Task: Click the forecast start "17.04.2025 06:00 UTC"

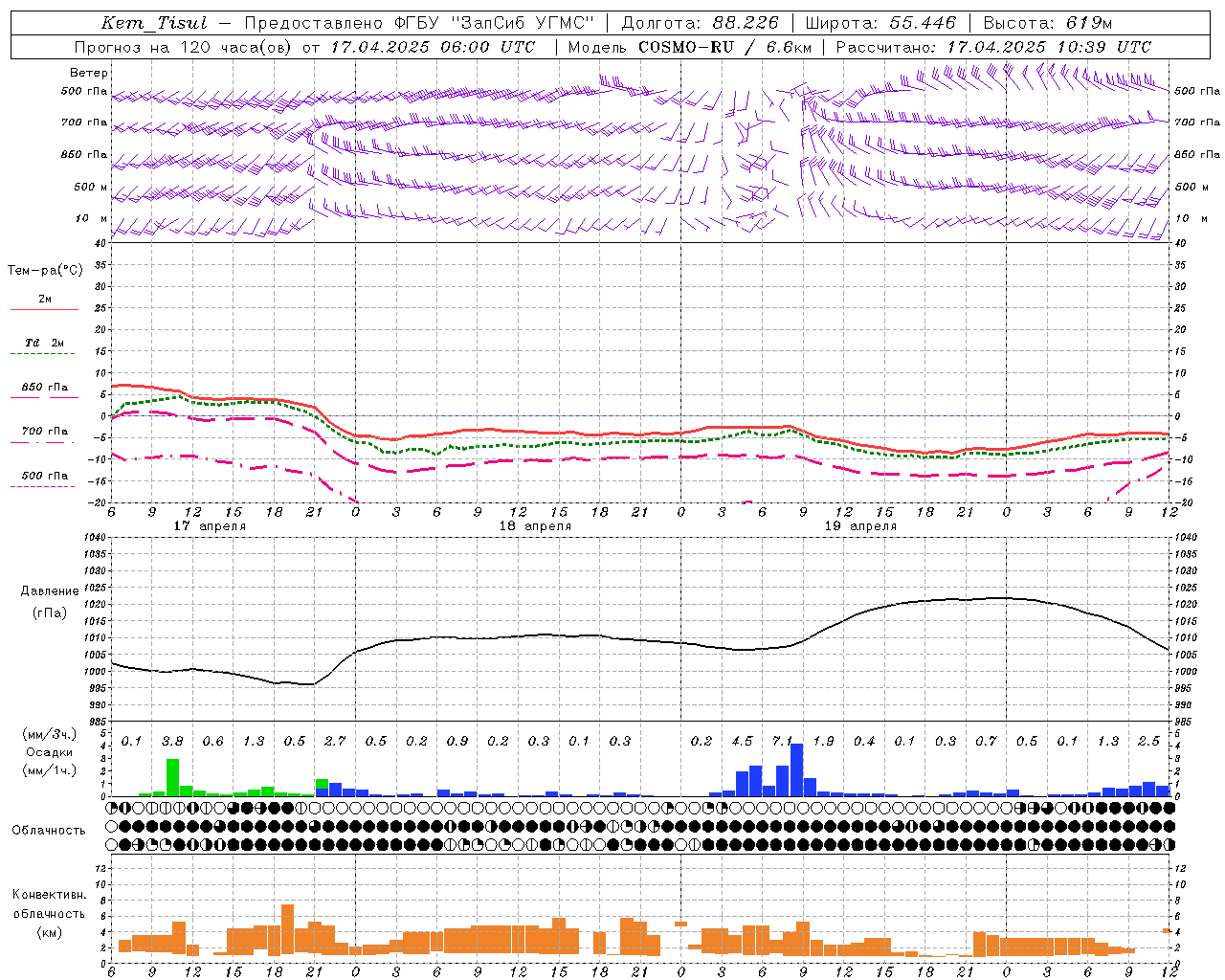Action: click(434, 47)
